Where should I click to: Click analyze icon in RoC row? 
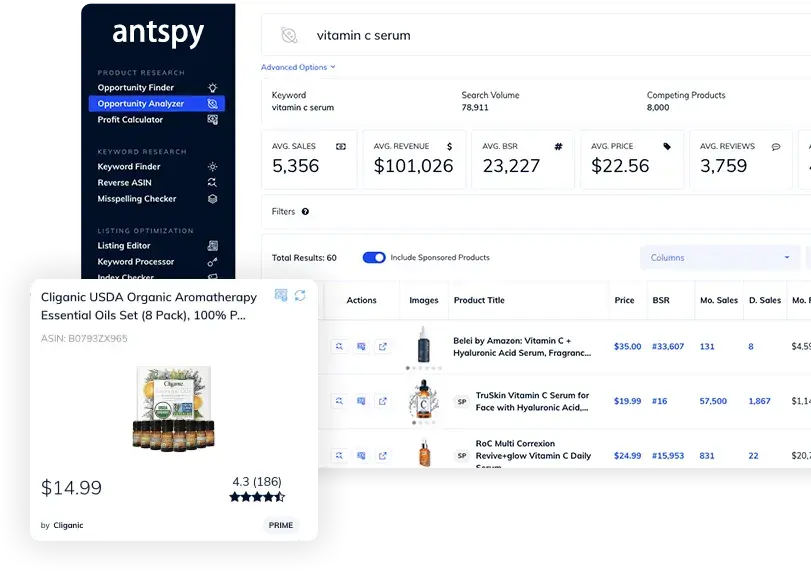(339, 456)
